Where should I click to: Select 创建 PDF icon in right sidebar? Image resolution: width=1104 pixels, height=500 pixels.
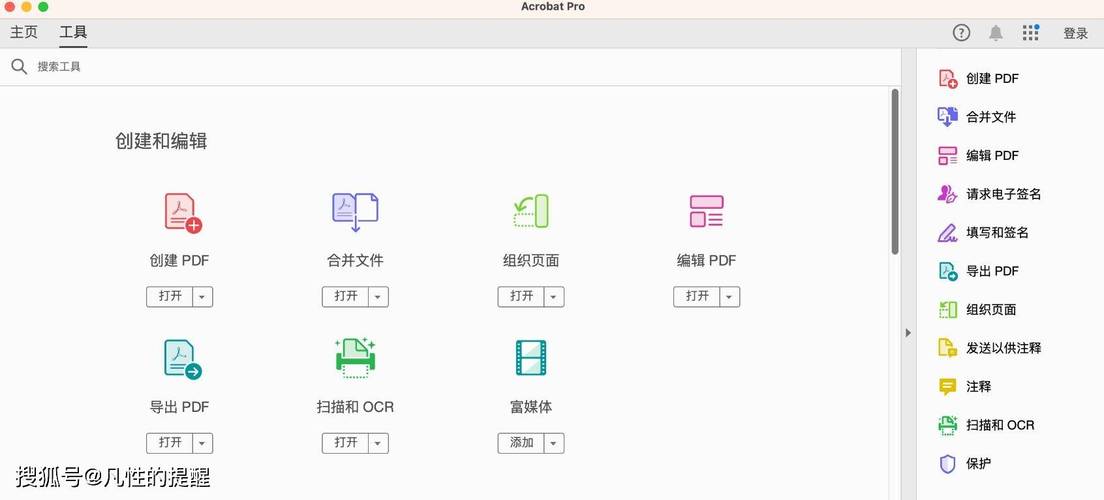[948, 78]
